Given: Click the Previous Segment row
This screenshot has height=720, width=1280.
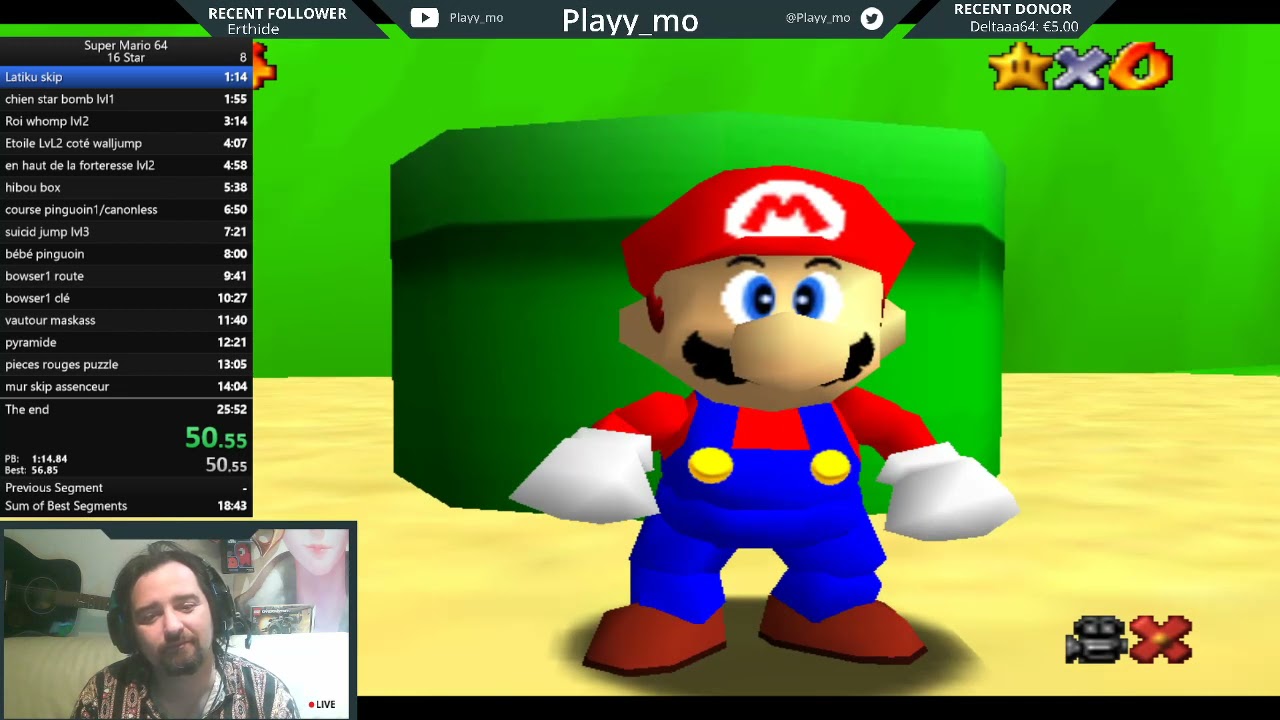Looking at the screenshot, I should tap(126, 488).
